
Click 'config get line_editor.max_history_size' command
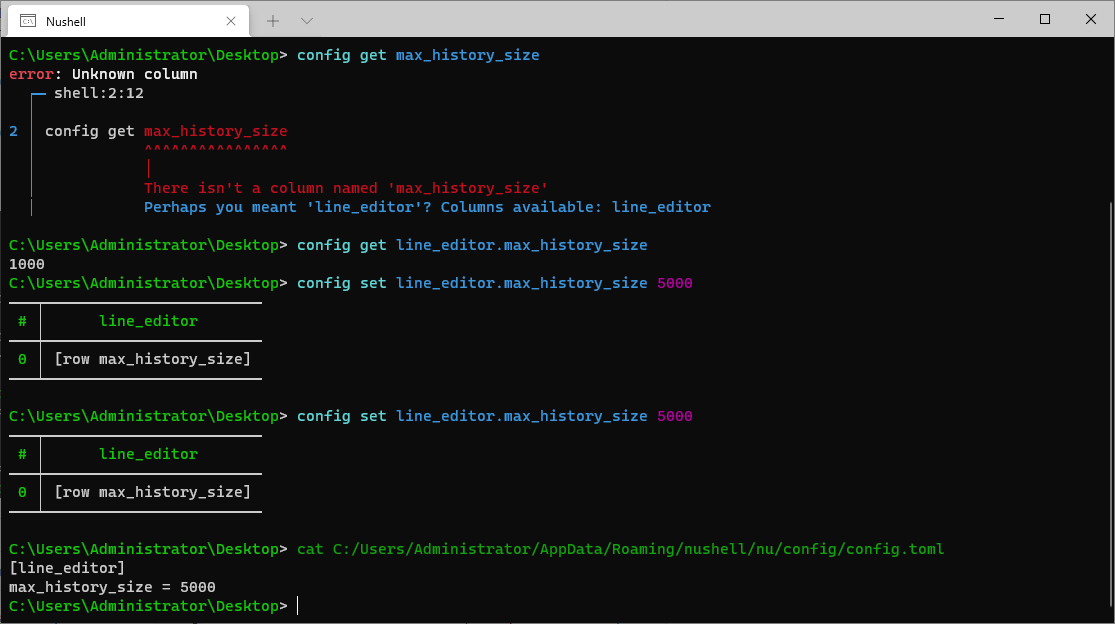coord(472,245)
